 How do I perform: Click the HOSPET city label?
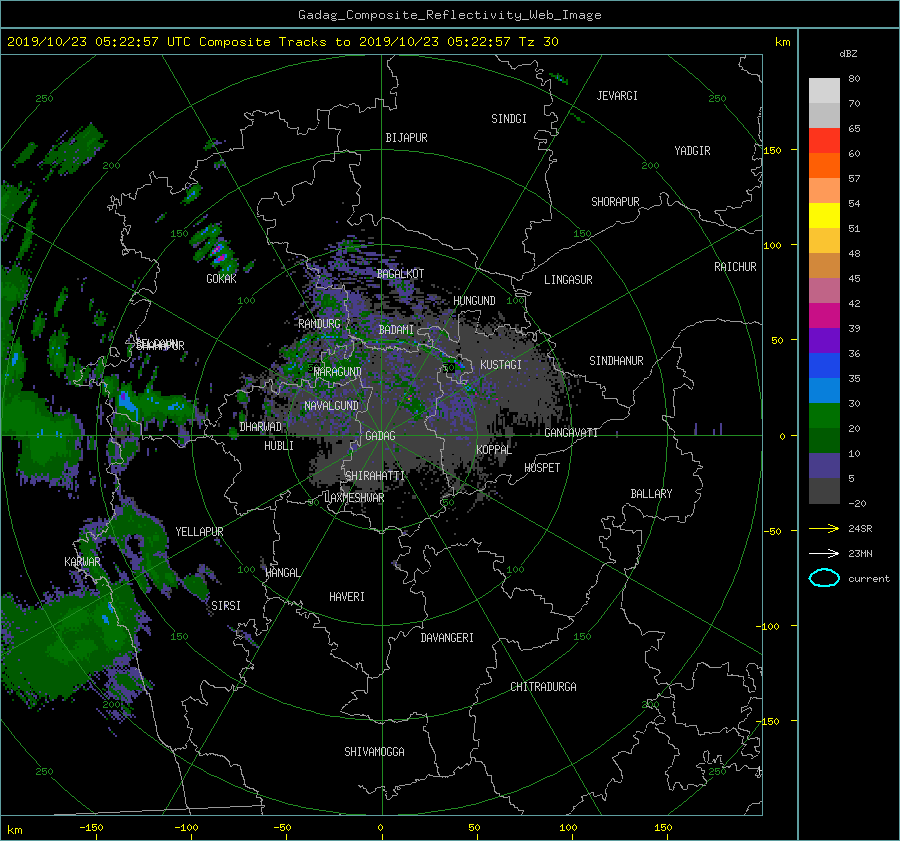coord(542,468)
